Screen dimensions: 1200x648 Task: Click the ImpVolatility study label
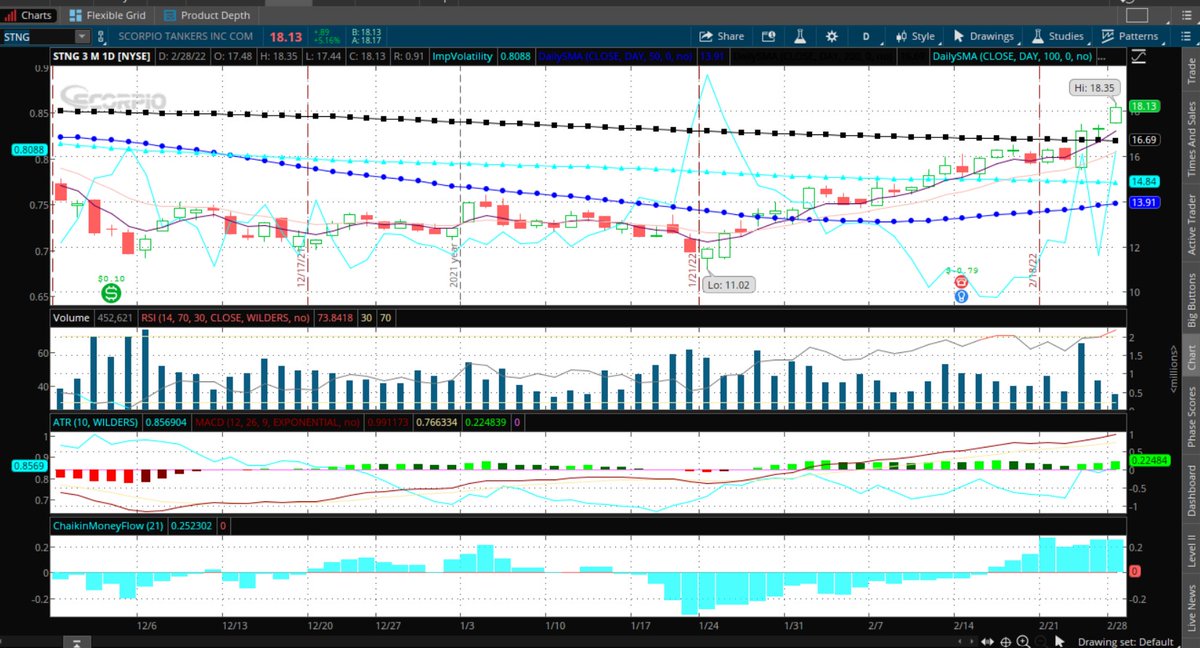463,56
